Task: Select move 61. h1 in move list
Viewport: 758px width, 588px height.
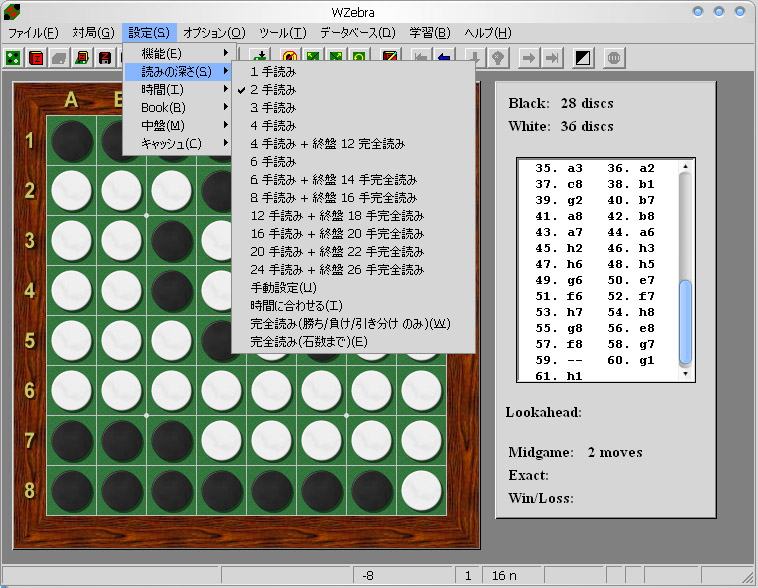Action: (559, 376)
